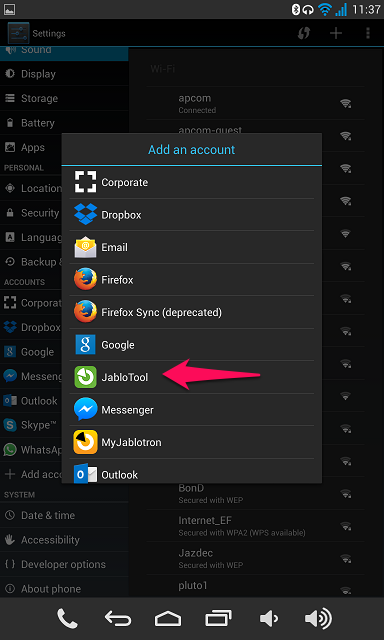Select the apcom connected Wi-Fi network
The width and height of the screenshot is (384, 640).
click(255, 103)
